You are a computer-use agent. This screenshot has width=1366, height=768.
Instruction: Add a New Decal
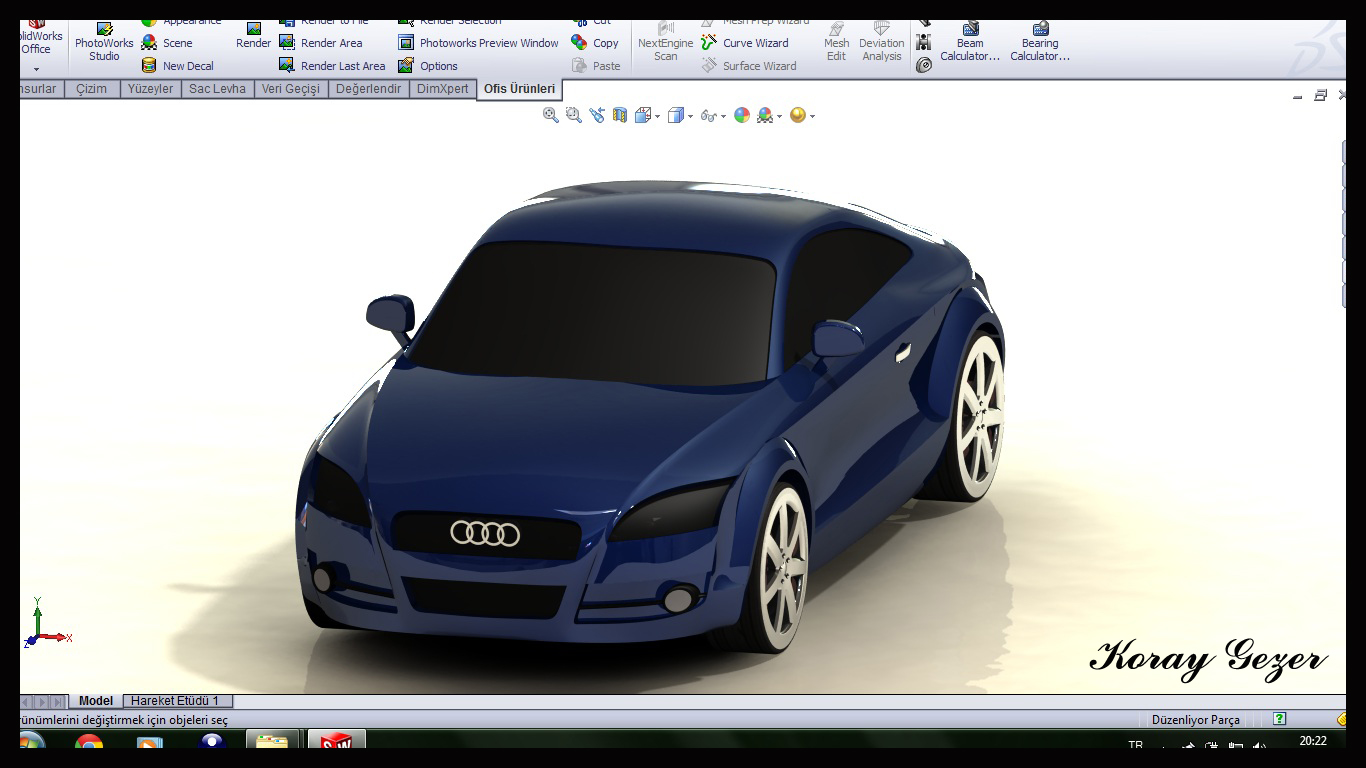click(177, 66)
